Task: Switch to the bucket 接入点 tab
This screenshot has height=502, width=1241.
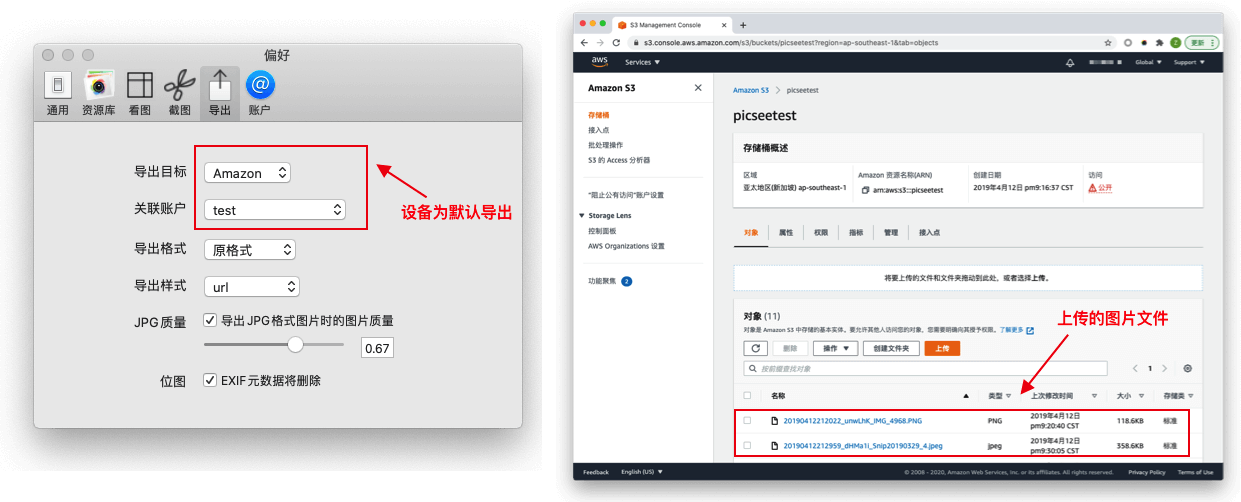Action: point(929,232)
